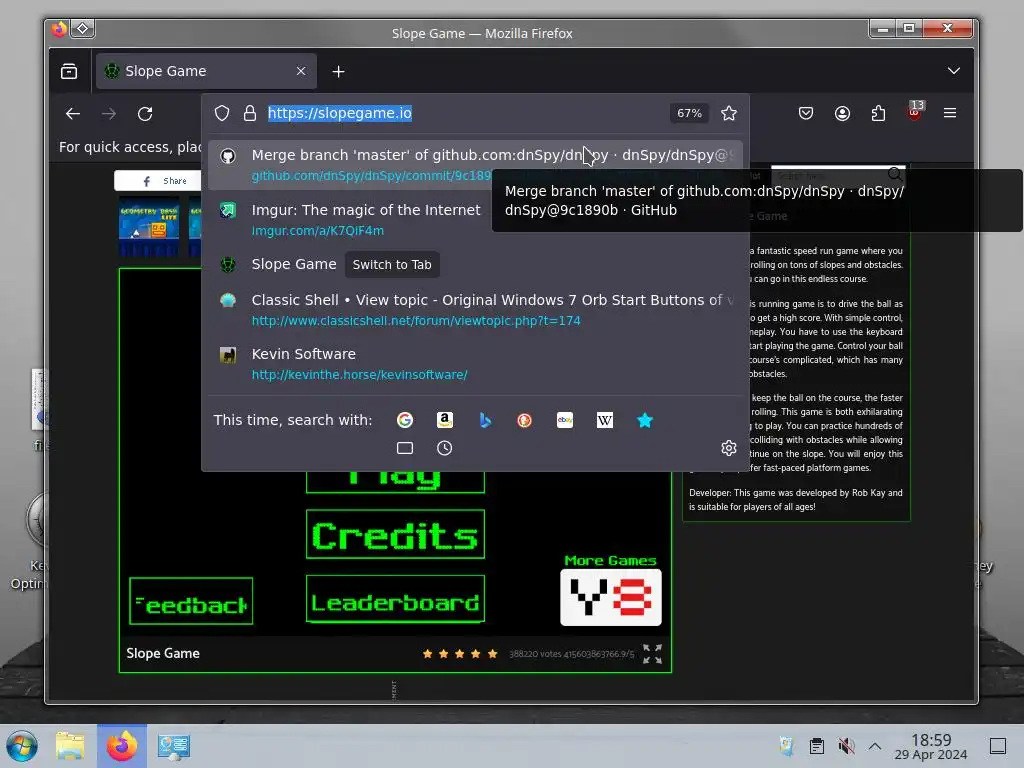Click show desktop button on taskbar

[998, 746]
